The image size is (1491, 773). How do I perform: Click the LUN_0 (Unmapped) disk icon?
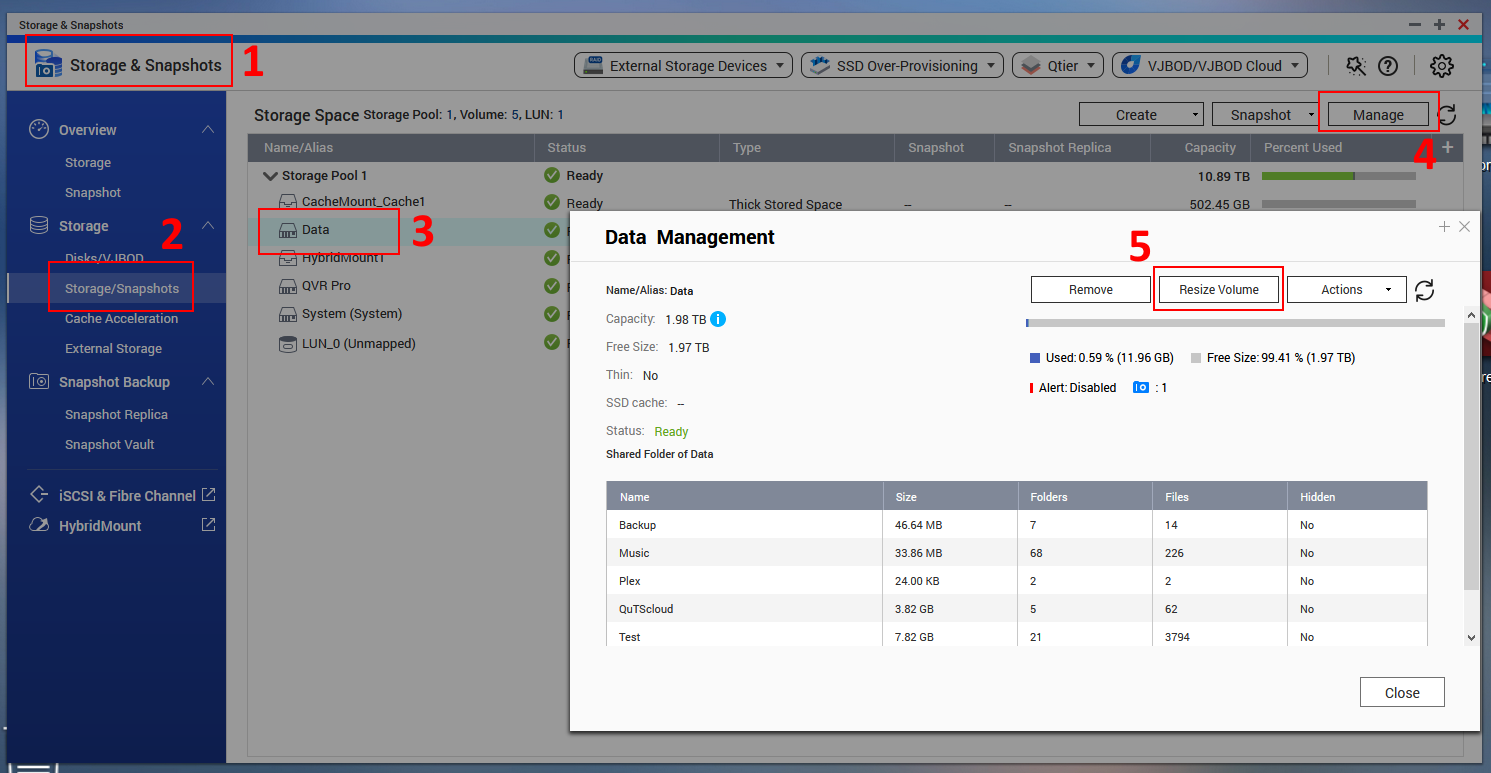[287, 344]
